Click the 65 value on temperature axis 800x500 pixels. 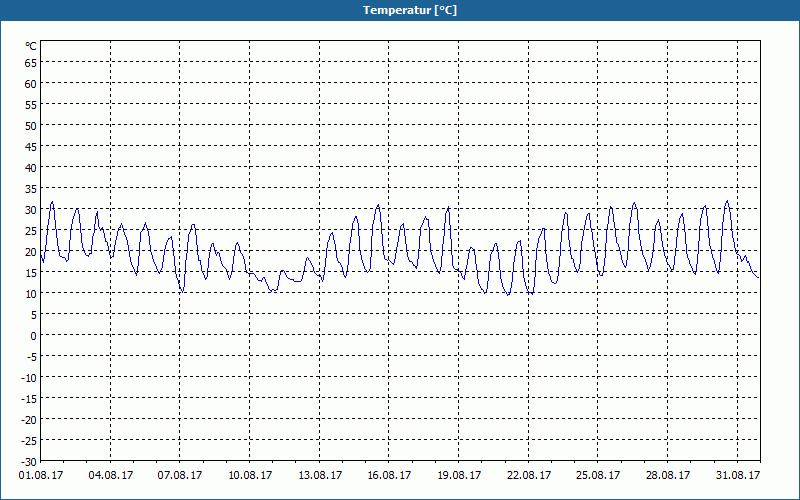[x=31, y=63]
